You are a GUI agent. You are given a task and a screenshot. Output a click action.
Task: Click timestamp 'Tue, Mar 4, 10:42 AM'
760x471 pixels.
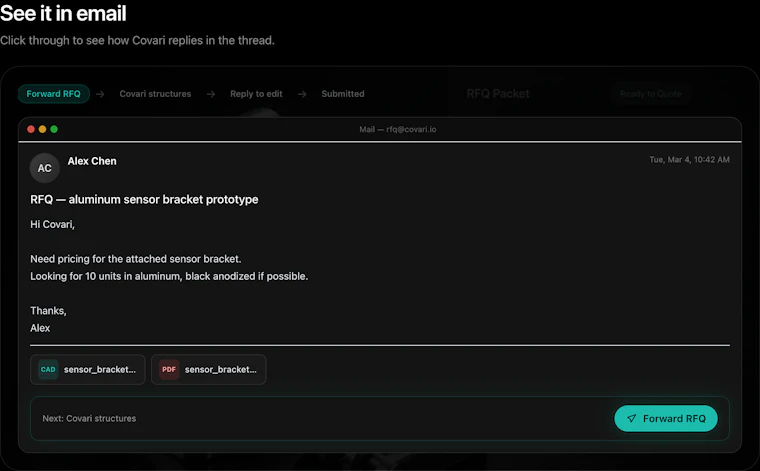click(x=689, y=159)
